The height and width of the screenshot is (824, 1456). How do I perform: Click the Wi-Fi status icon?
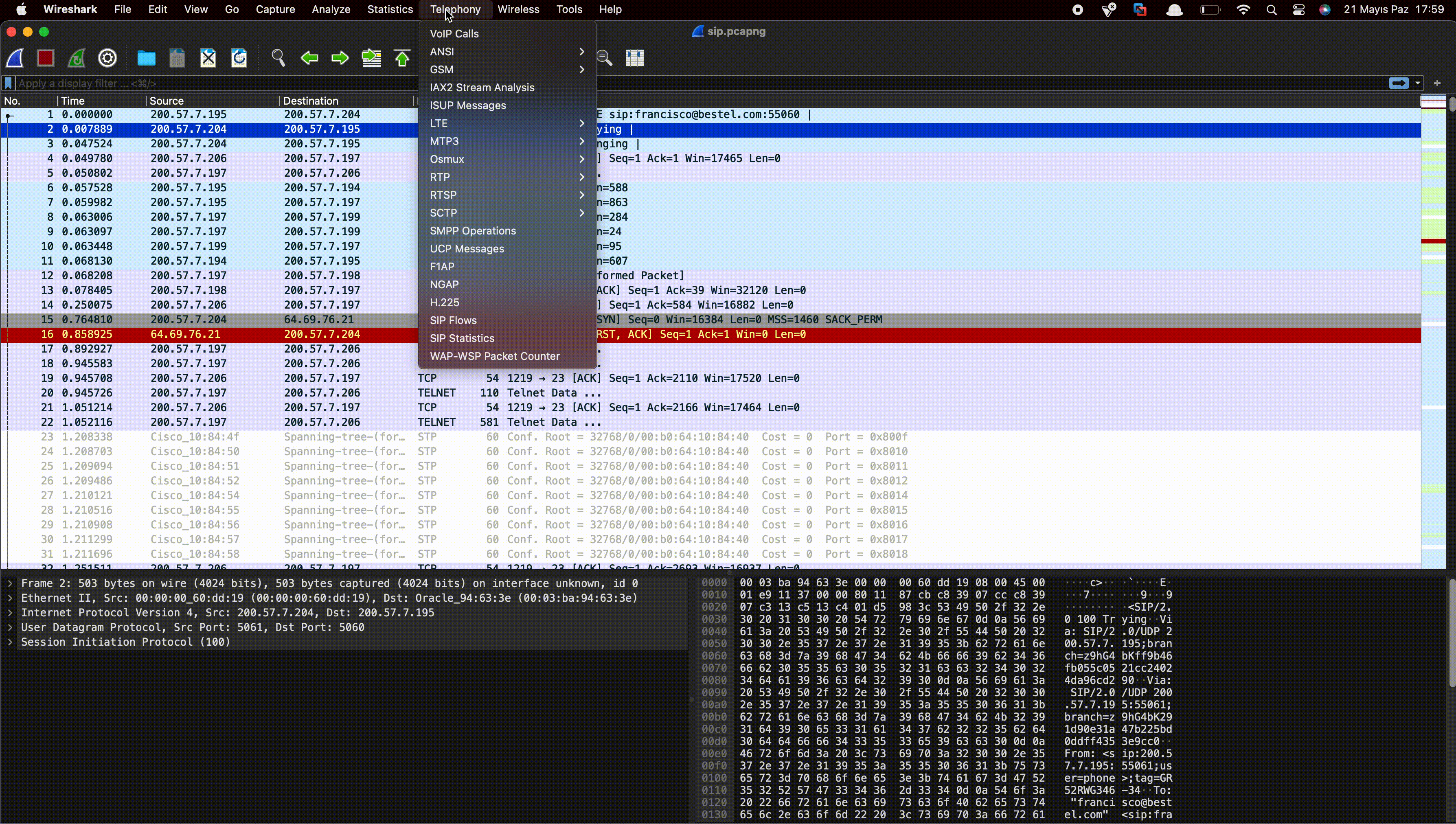coord(1243,10)
